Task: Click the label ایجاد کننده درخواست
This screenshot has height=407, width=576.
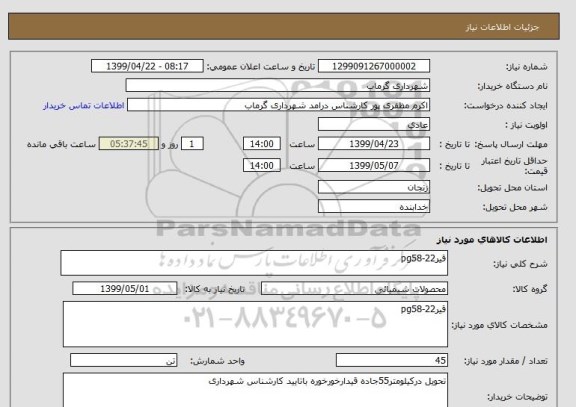Action: click(506, 106)
